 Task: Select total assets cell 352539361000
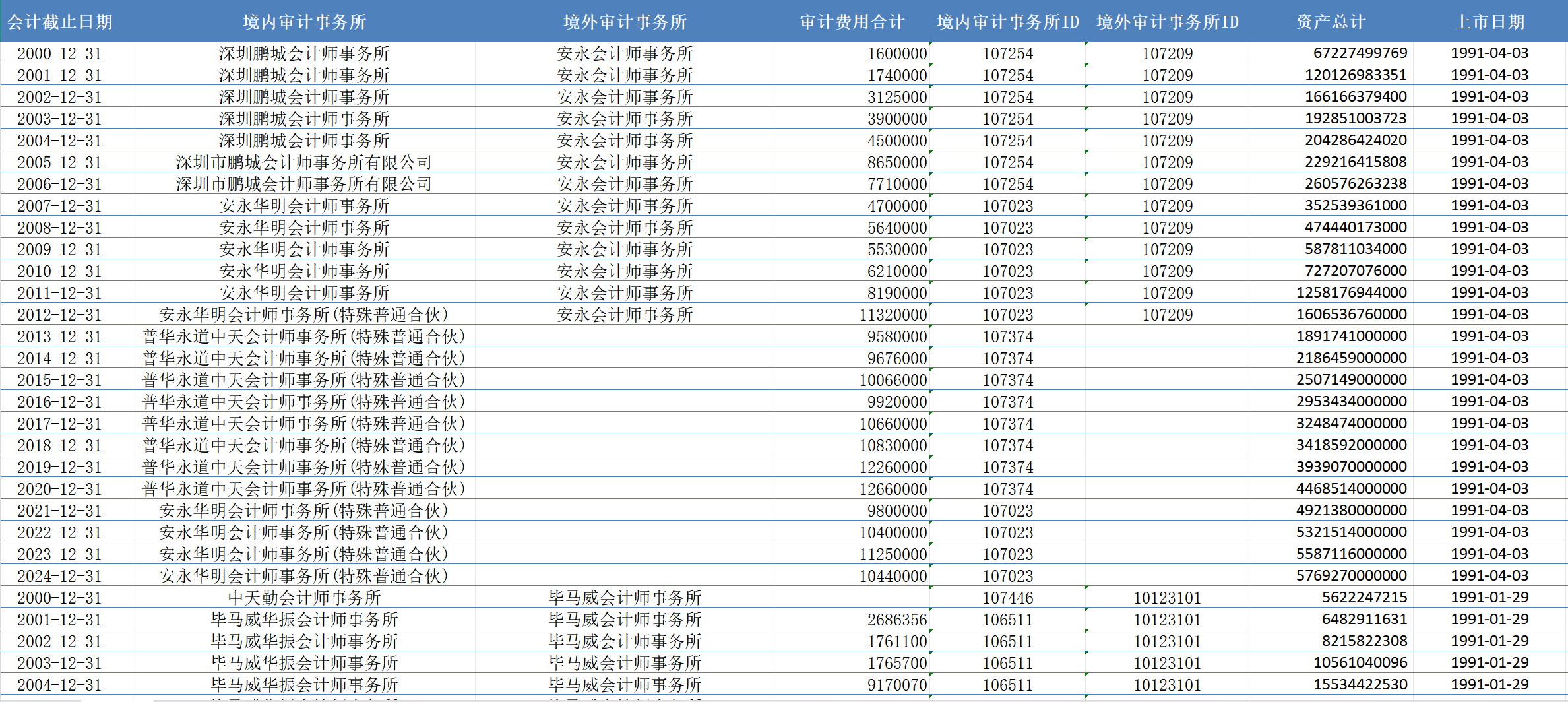tap(1331, 206)
